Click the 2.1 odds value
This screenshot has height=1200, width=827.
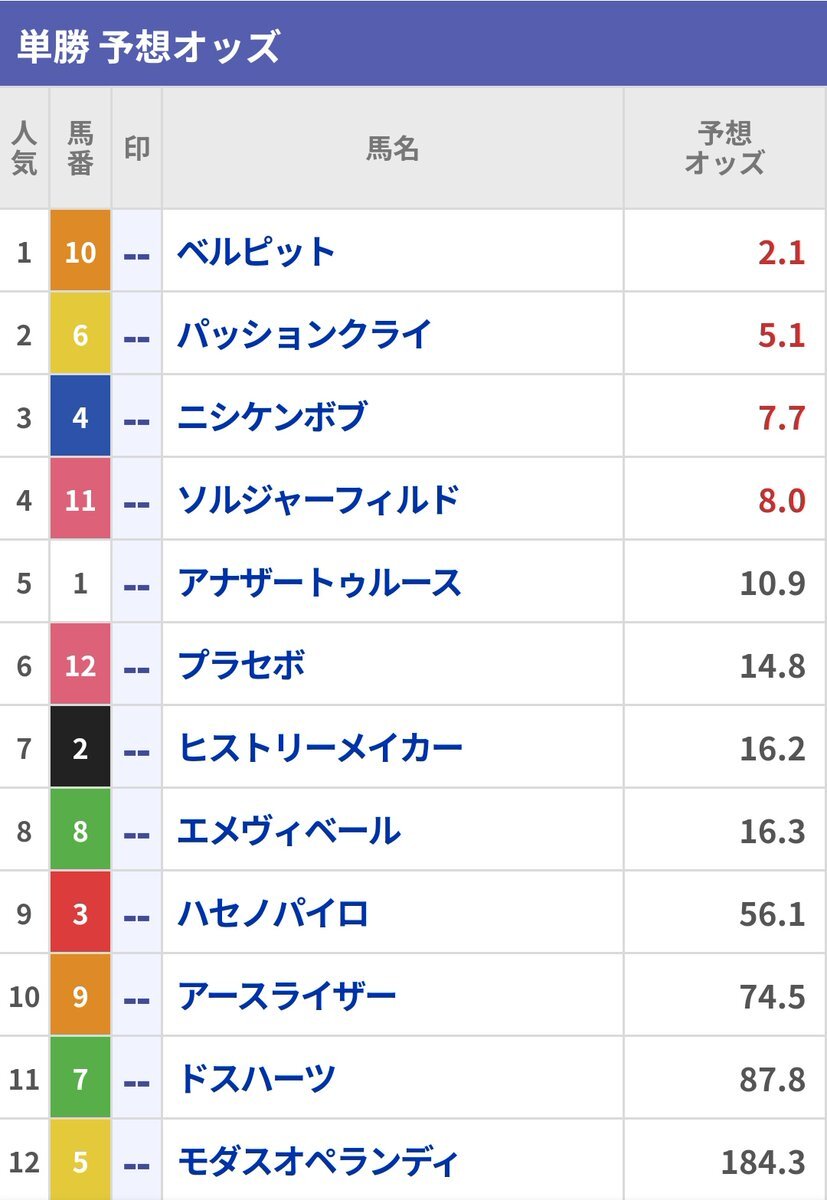tap(781, 252)
